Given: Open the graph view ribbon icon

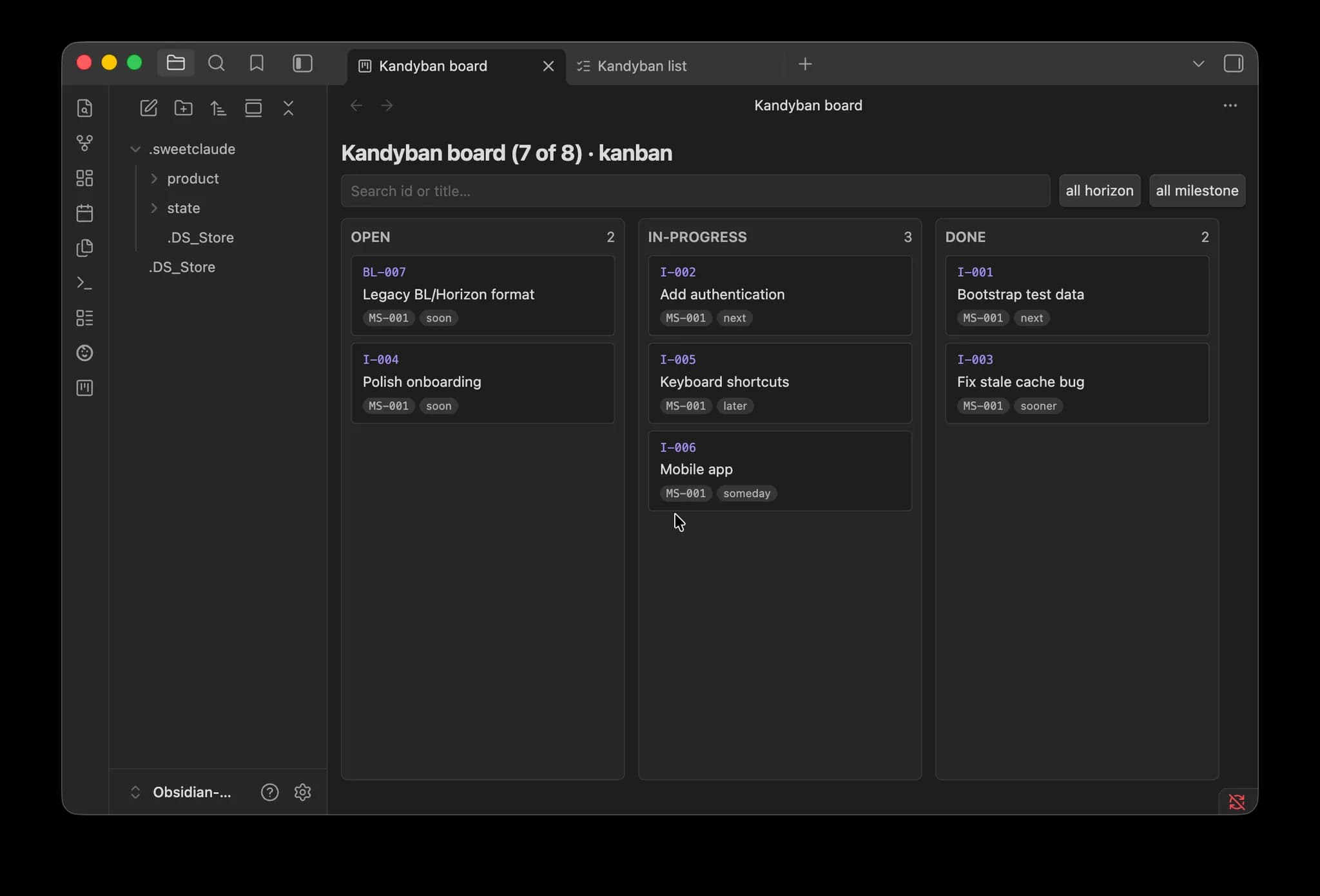Looking at the screenshot, I should pos(84,142).
